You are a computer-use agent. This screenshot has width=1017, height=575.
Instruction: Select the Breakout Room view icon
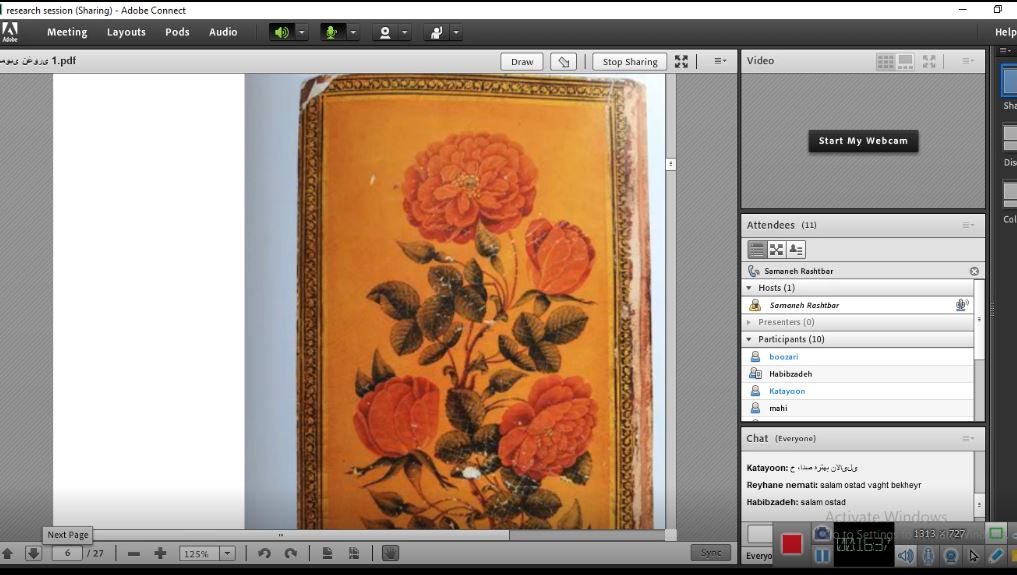point(776,250)
